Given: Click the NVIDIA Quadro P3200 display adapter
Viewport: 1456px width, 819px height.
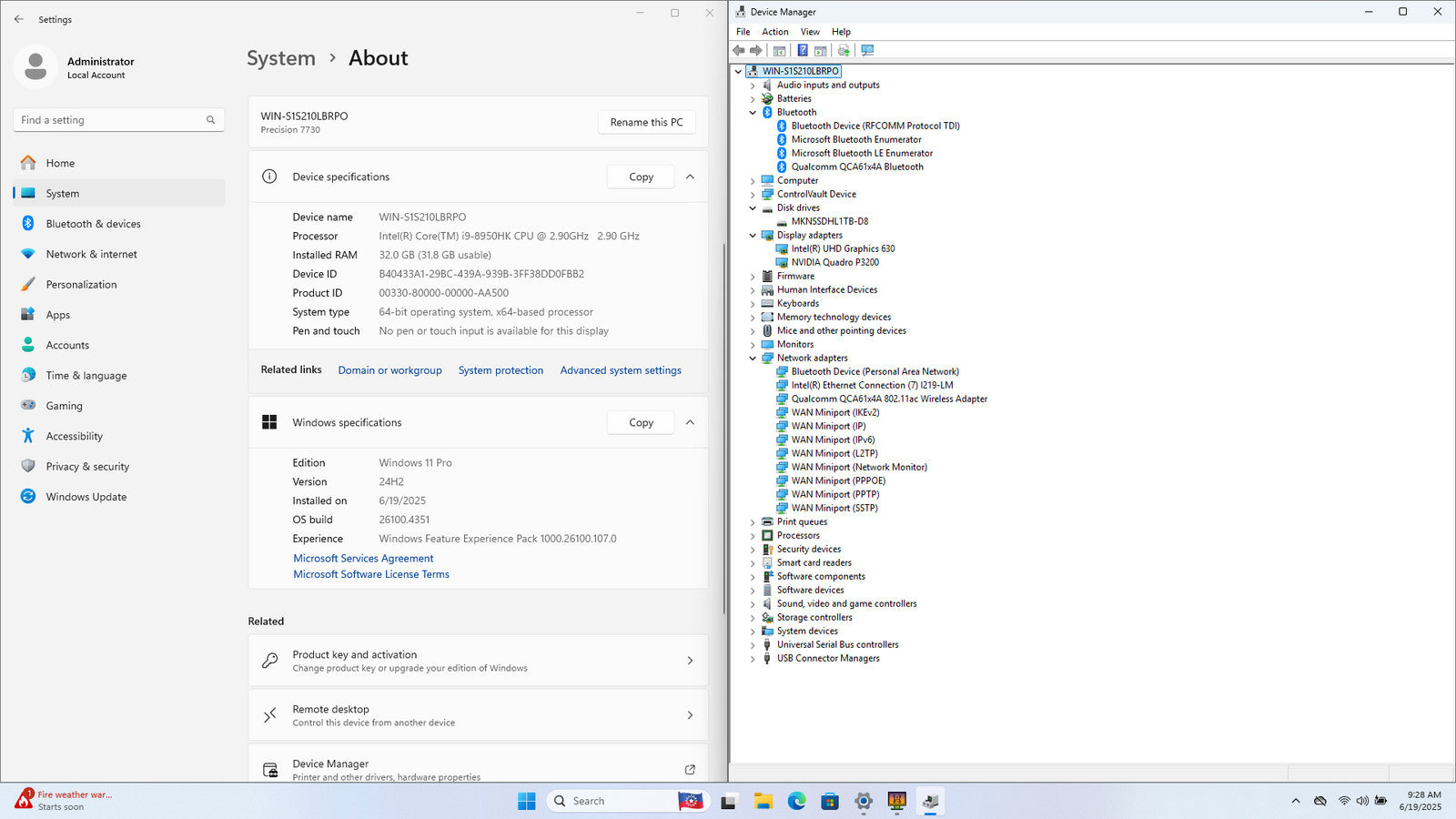Looking at the screenshot, I should 834,262.
